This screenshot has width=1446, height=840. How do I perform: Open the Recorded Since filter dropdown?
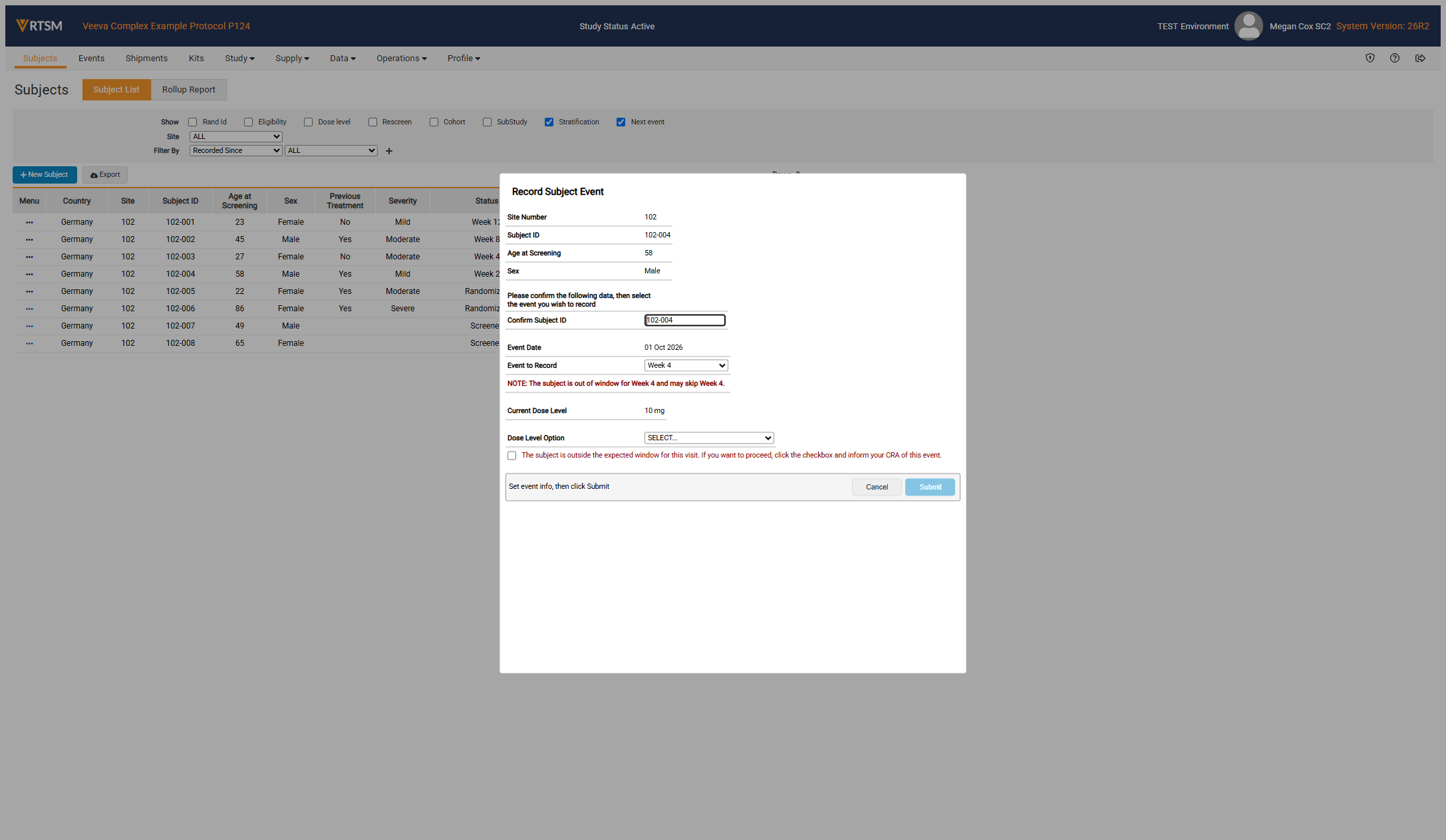click(x=236, y=151)
